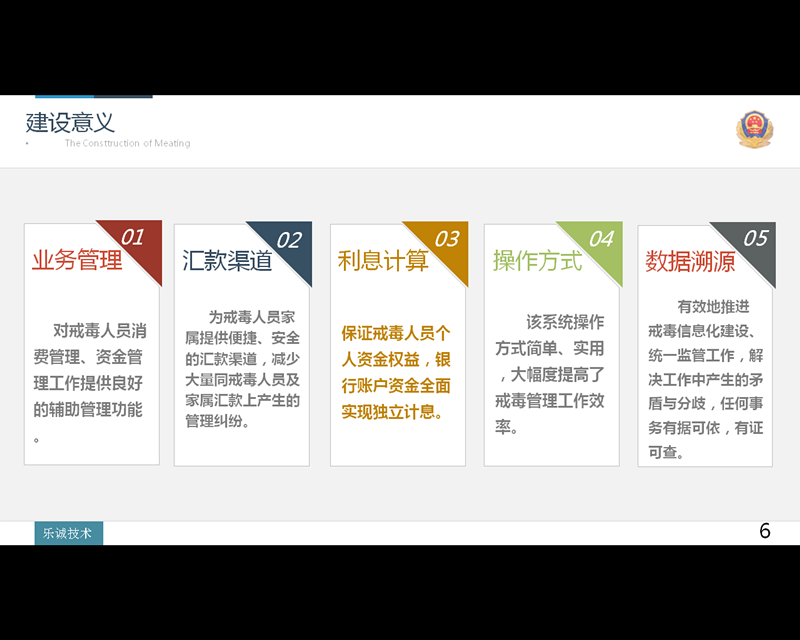800x640 pixels.
Task: Select the red 01 corner ribbon
Action: tap(135, 241)
